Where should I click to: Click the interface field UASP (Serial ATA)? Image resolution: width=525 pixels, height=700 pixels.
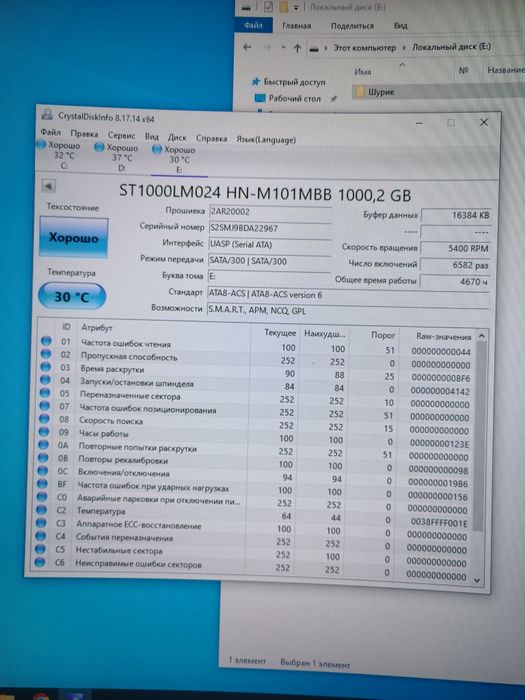pos(269,245)
